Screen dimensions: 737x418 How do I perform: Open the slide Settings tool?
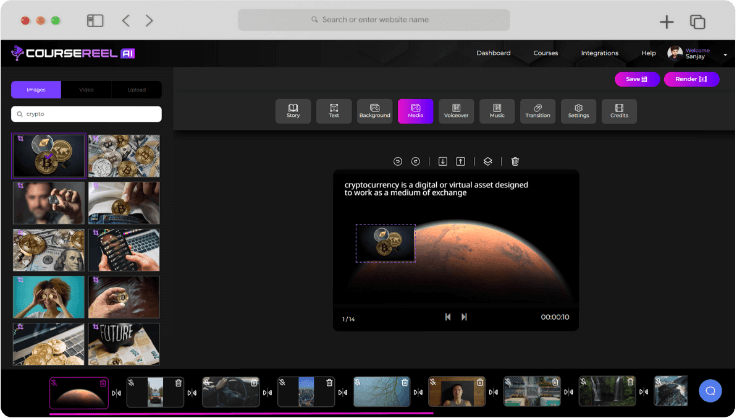[579, 111]
